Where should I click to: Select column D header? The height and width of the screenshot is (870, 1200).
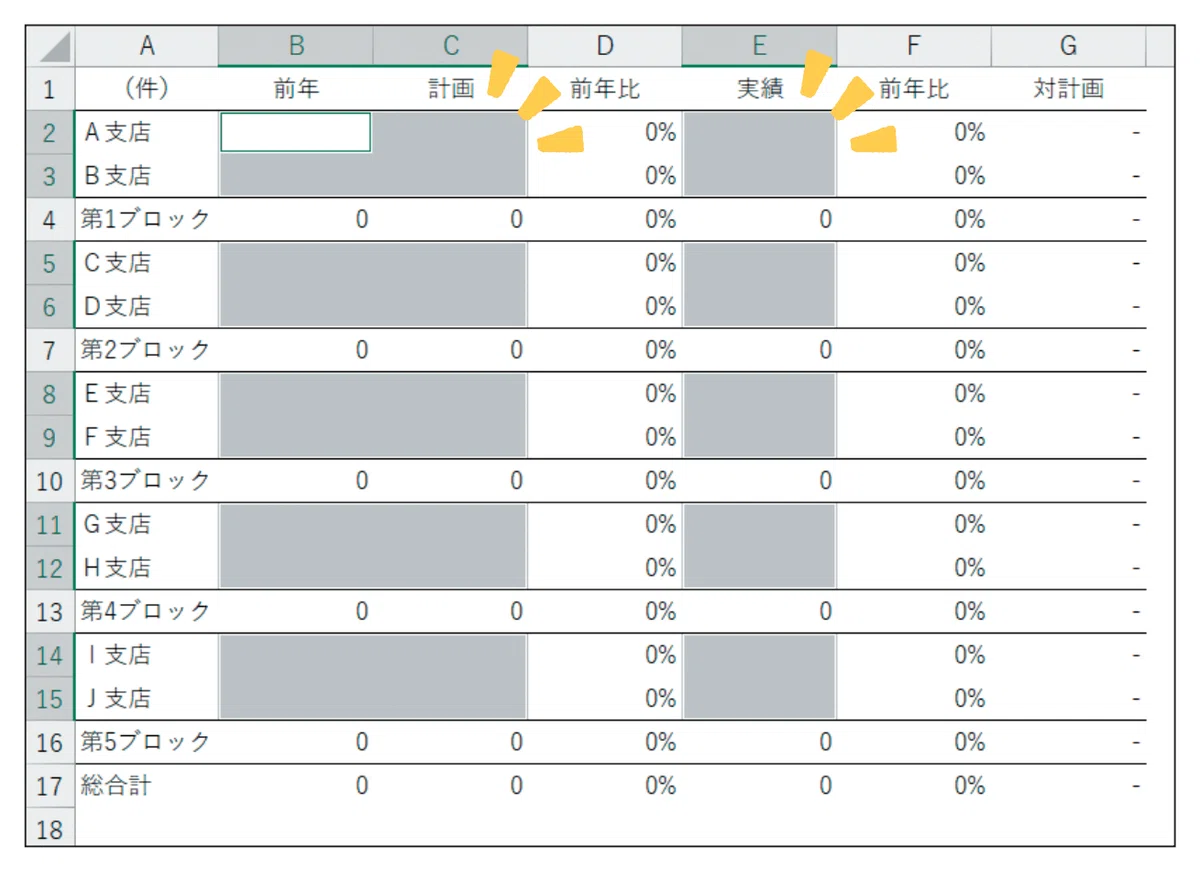pyautogui.click(x=605, y=46)
